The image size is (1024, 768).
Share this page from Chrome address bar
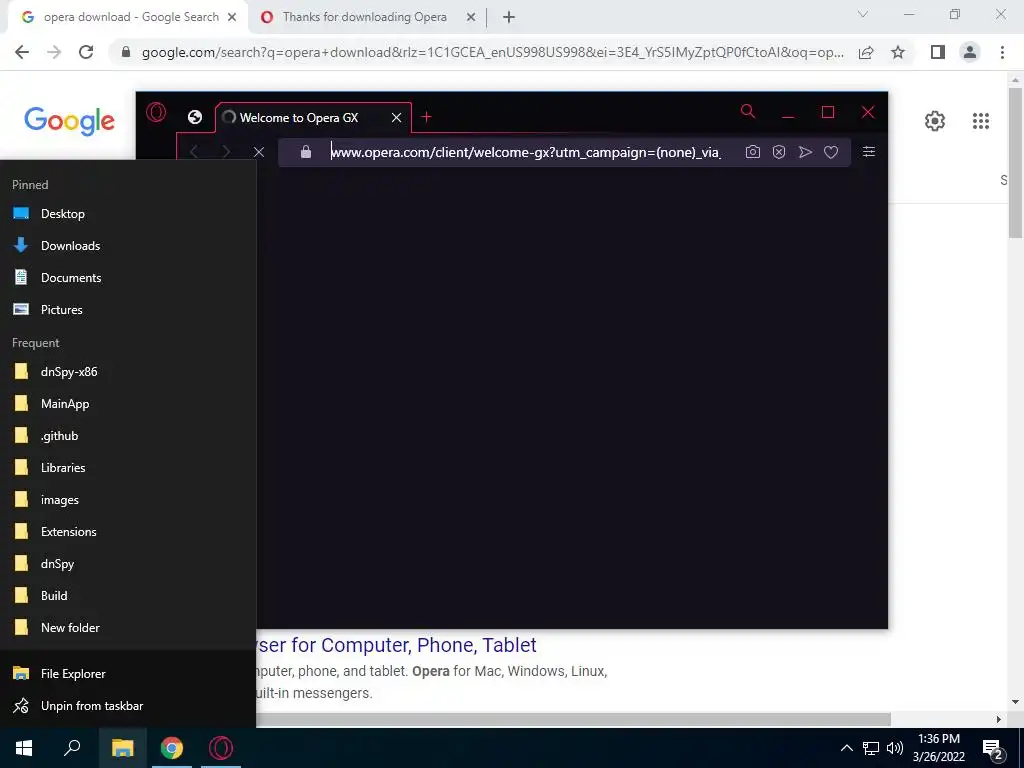866,52
